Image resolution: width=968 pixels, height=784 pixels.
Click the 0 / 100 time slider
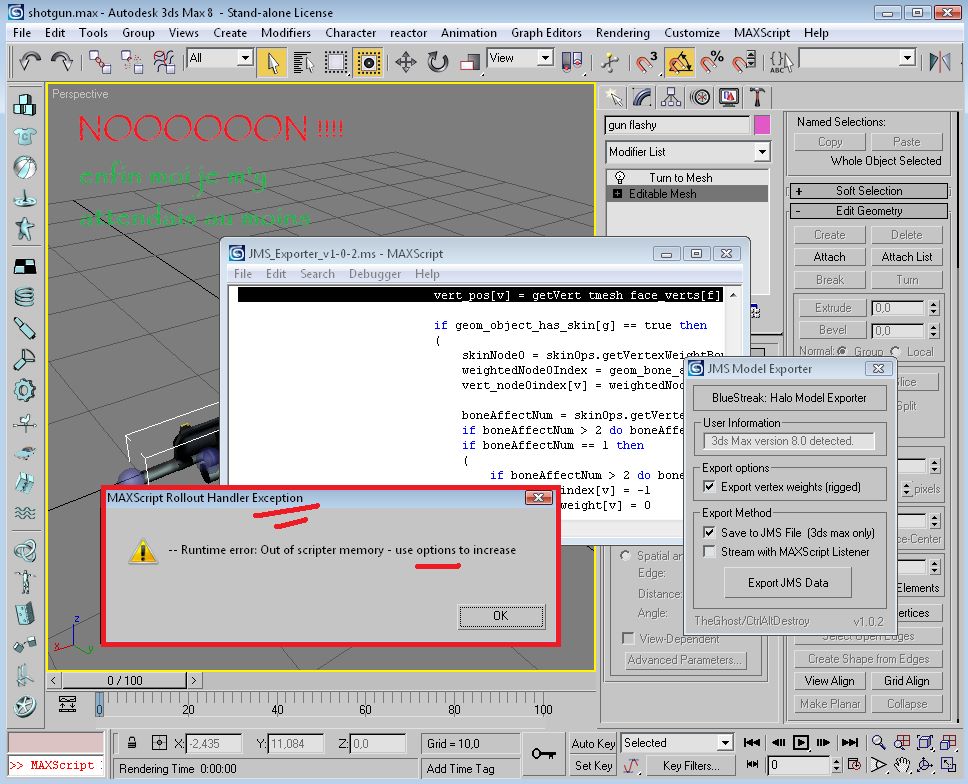(x=125, y=680)
